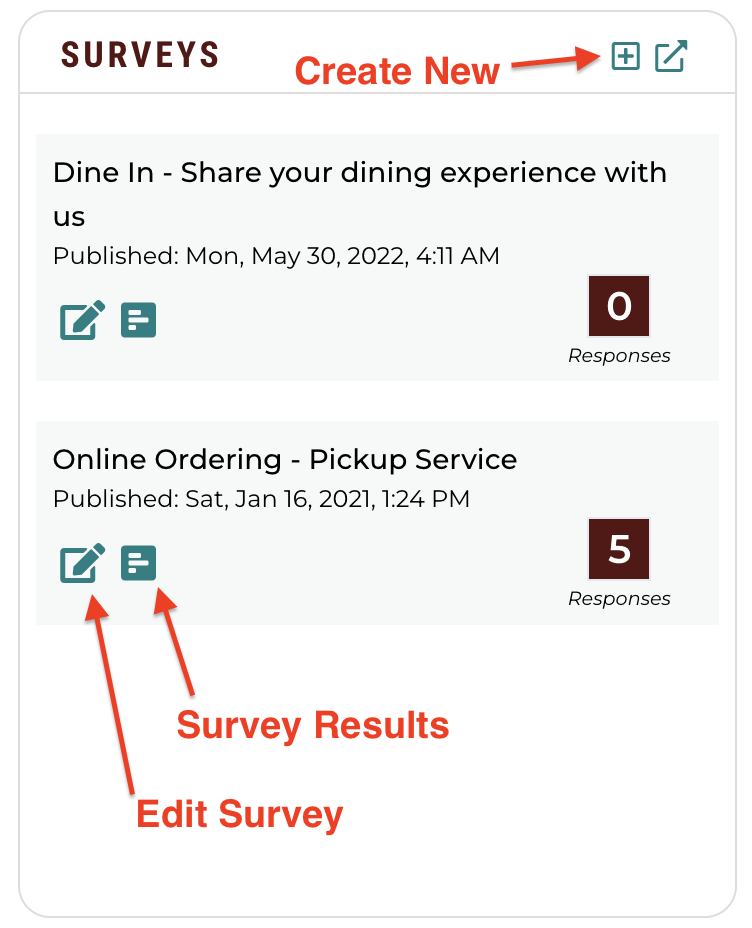Edit the Online Ordering Pickup Service survey
The height and width of the screenshot is (928, 752).
(x=82, y=563)
